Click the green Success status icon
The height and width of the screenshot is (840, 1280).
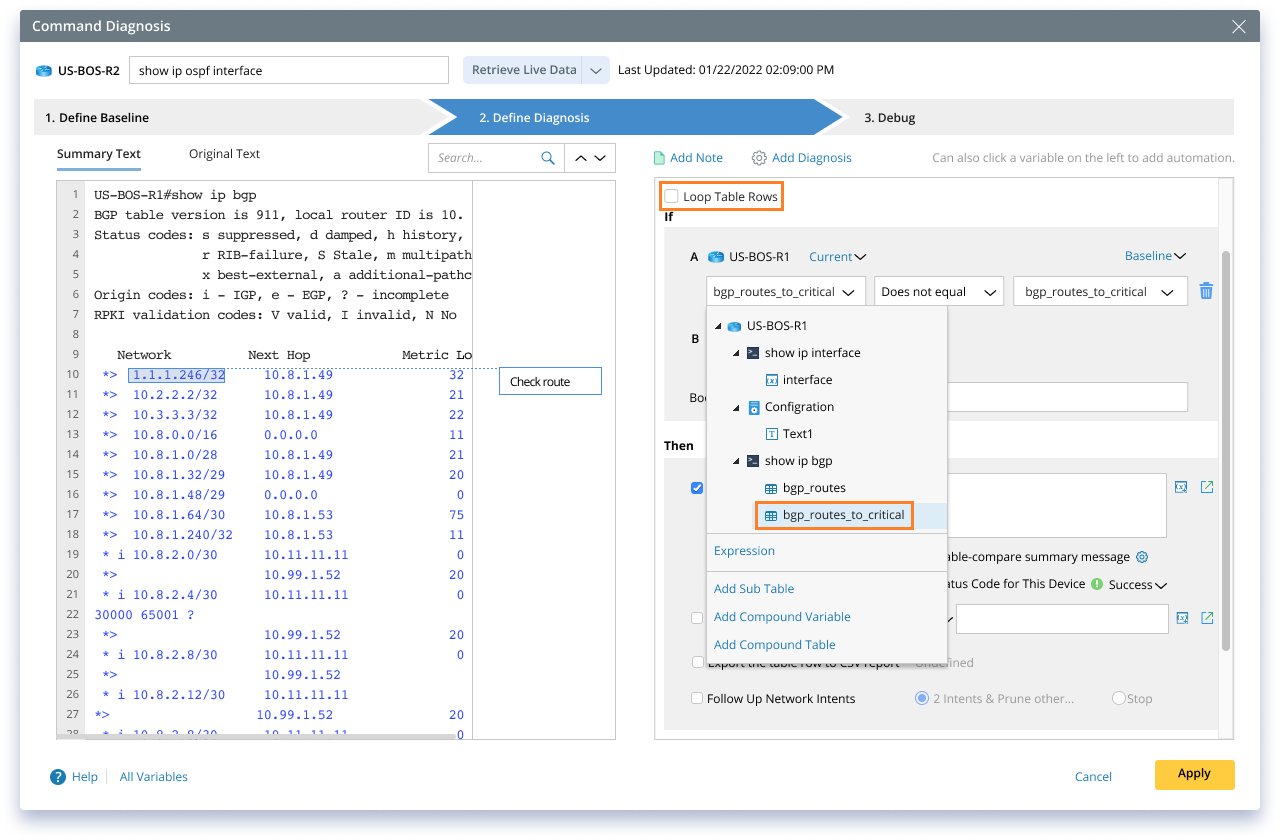[1097, 584]
